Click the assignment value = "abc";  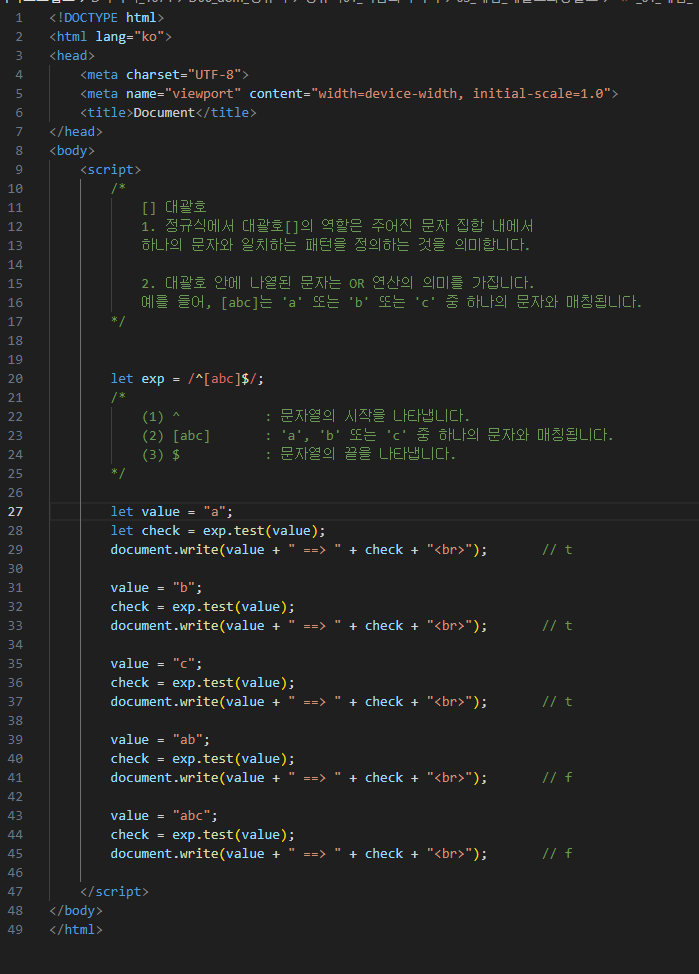[164, 816]
